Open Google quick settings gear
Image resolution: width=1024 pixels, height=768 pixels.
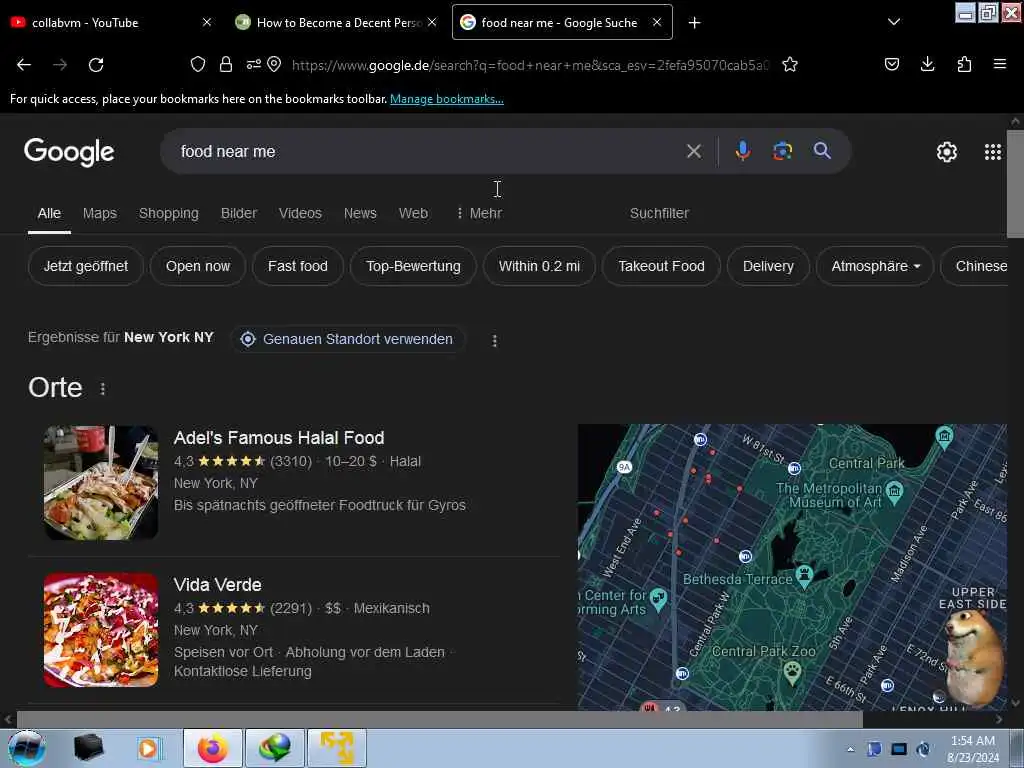tap(947, 152)
